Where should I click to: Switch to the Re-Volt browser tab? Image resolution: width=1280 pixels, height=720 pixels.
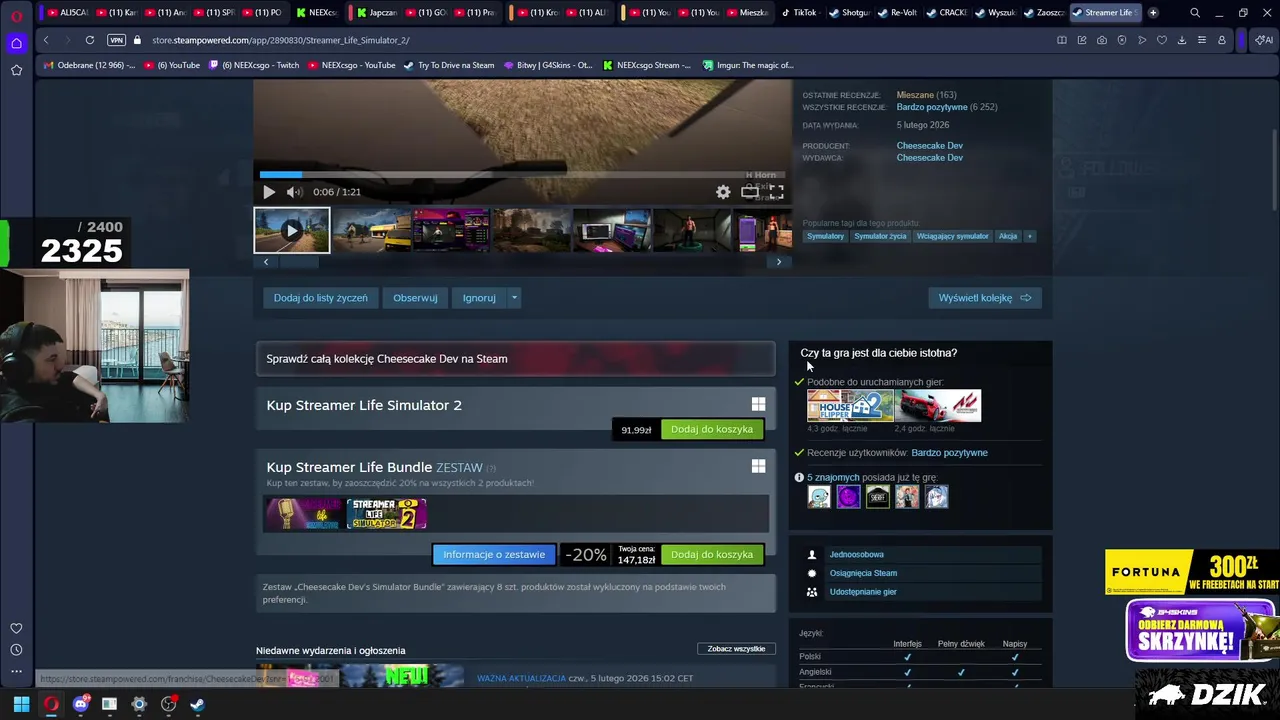(896, 13)
